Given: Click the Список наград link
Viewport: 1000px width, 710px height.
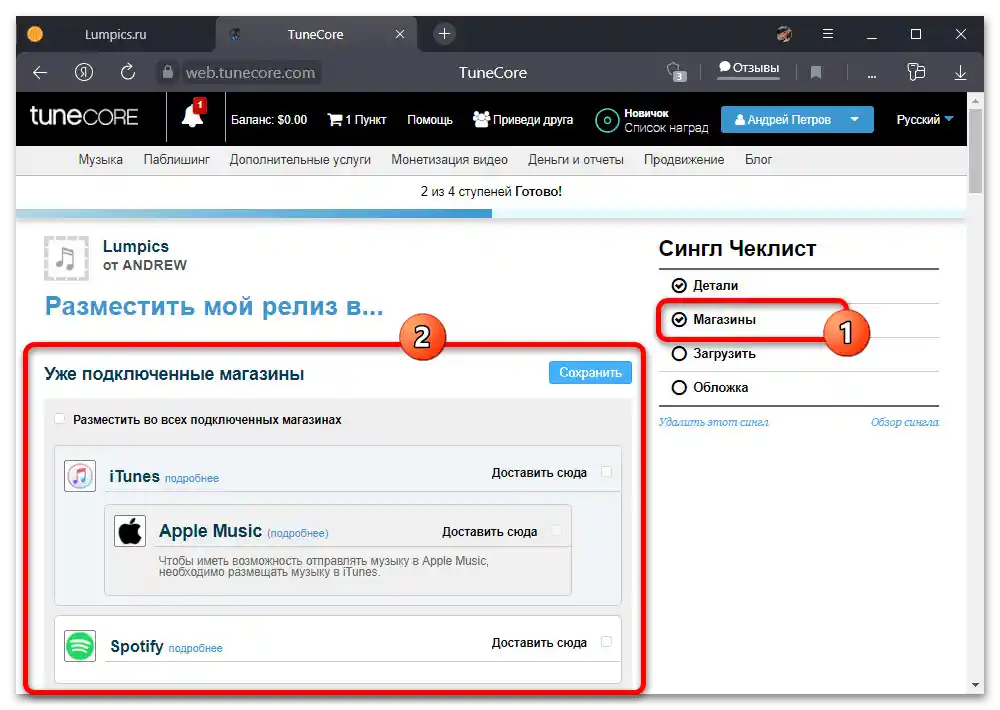Looking at the screenshot, I should 666,128.
